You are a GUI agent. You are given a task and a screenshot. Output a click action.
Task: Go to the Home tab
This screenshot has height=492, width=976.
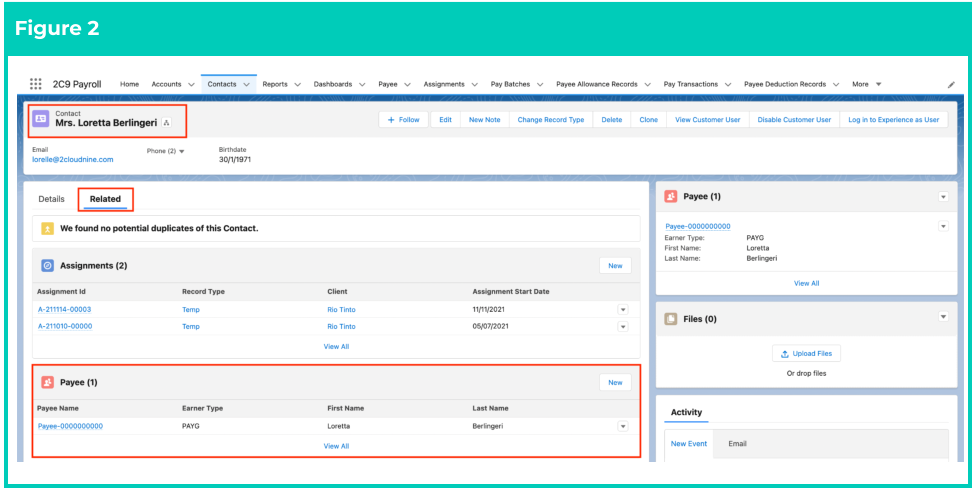tap(129, 84)
